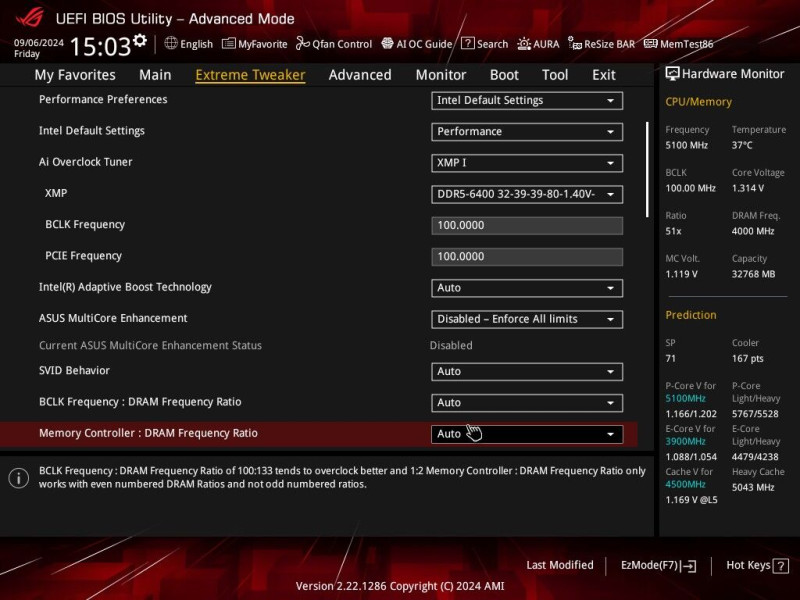This screenshot has width=800, height=600.
Task: Click the 15:03 clock display
Action: [101, 46]
